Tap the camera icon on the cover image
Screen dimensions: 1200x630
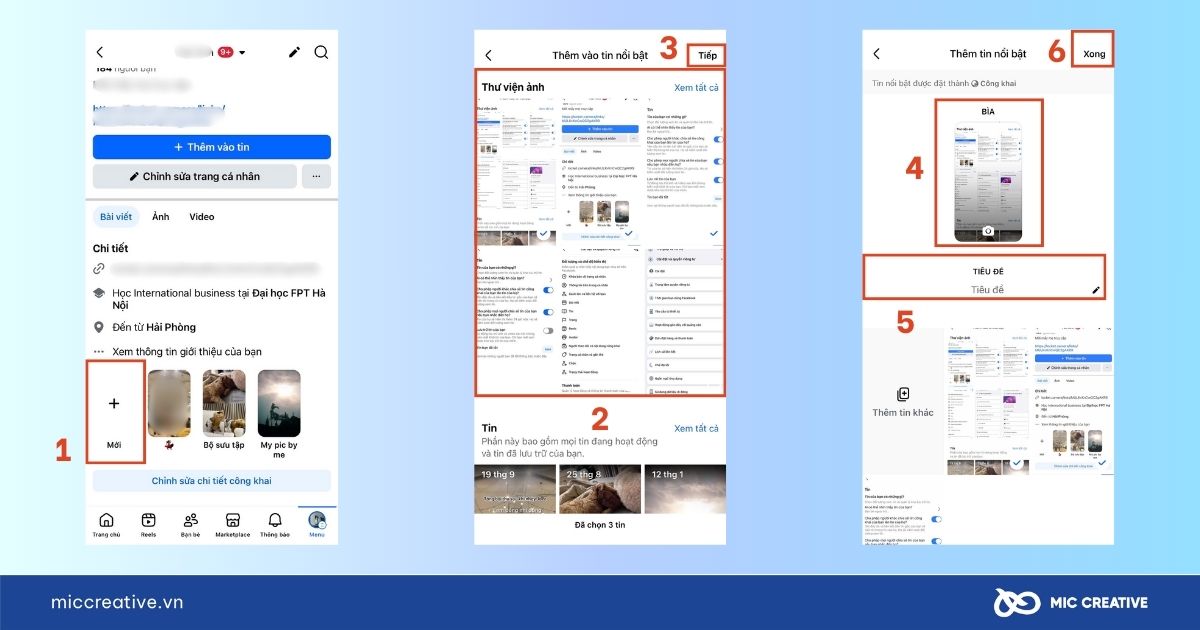[988, 231]
